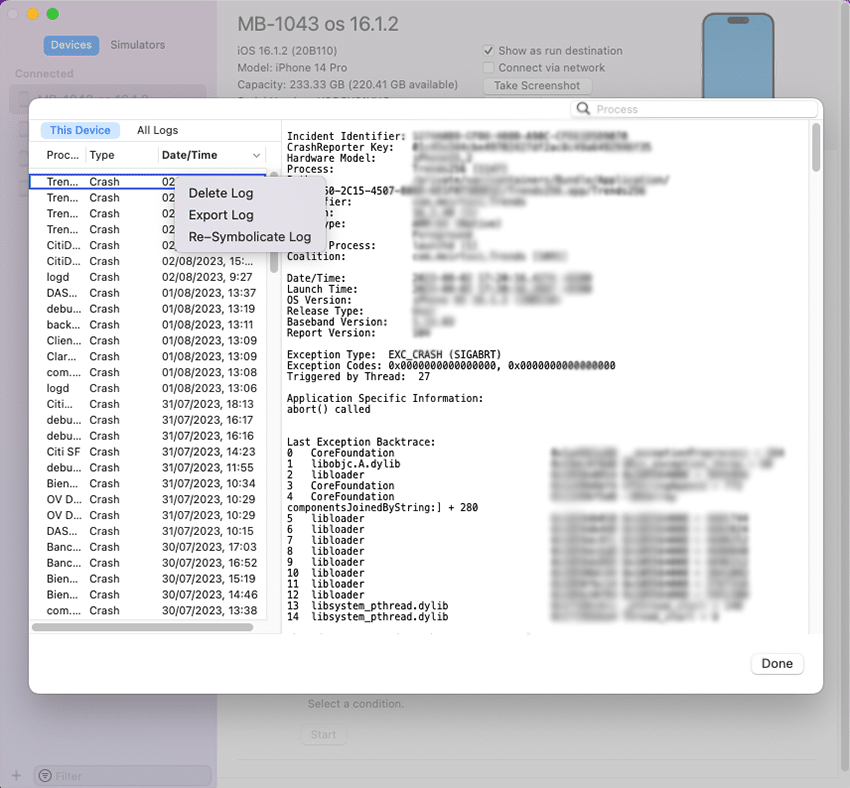
Task: Click the filter icon beside Filter field
Action: [x=44, y=775]
